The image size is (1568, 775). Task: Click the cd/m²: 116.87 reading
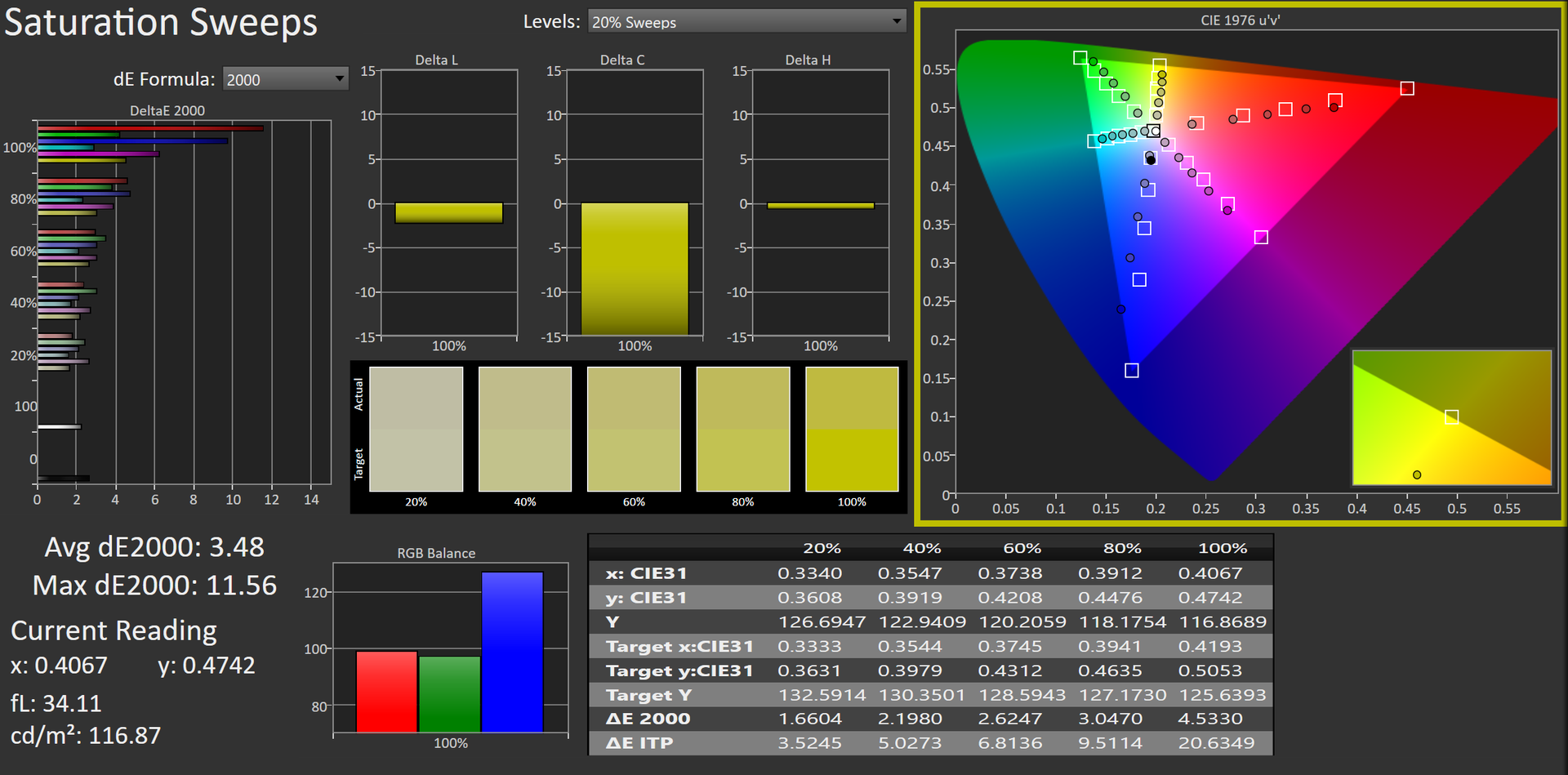click(x=86, y=736)
